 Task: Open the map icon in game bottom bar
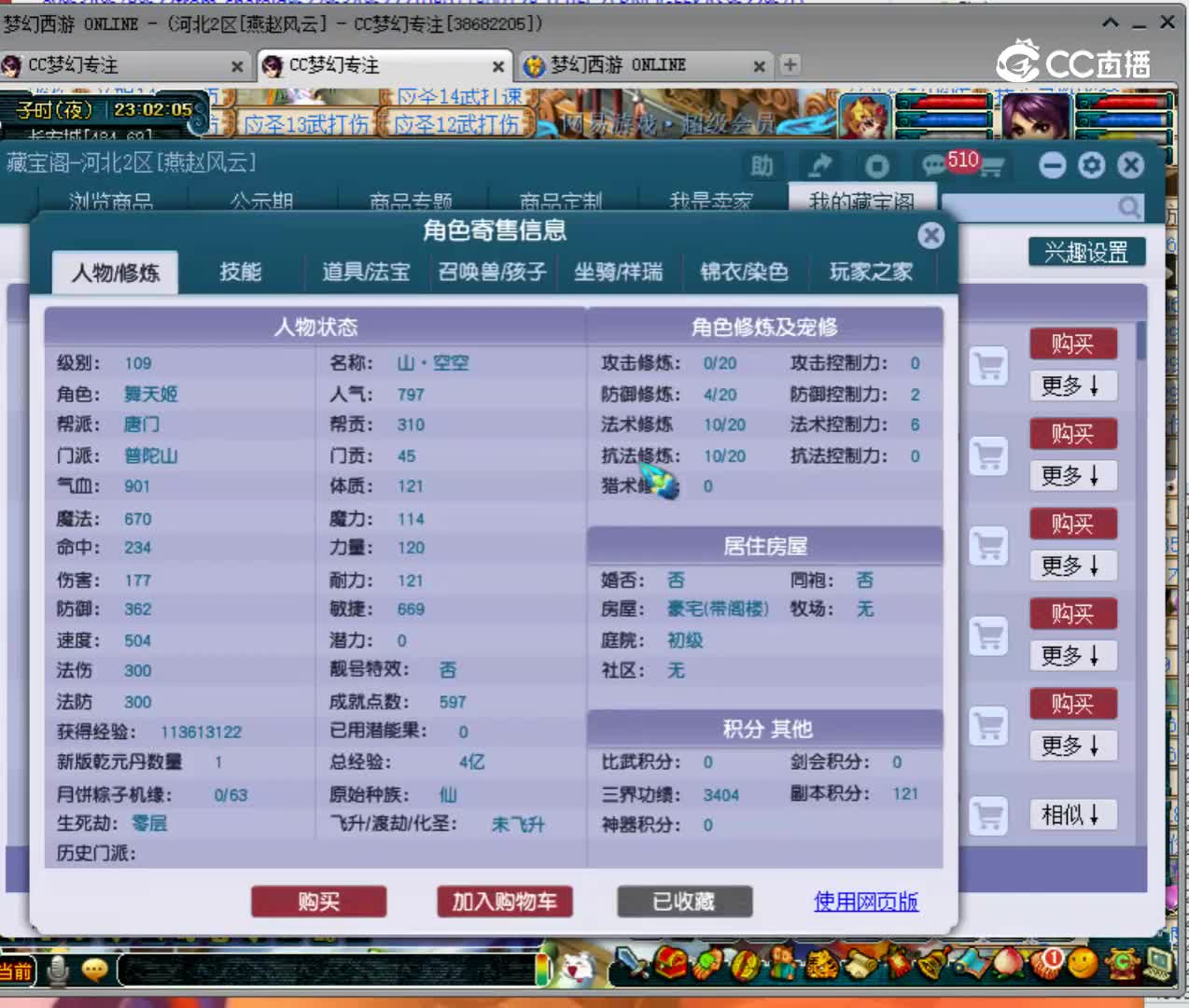(x=971, y=963)
